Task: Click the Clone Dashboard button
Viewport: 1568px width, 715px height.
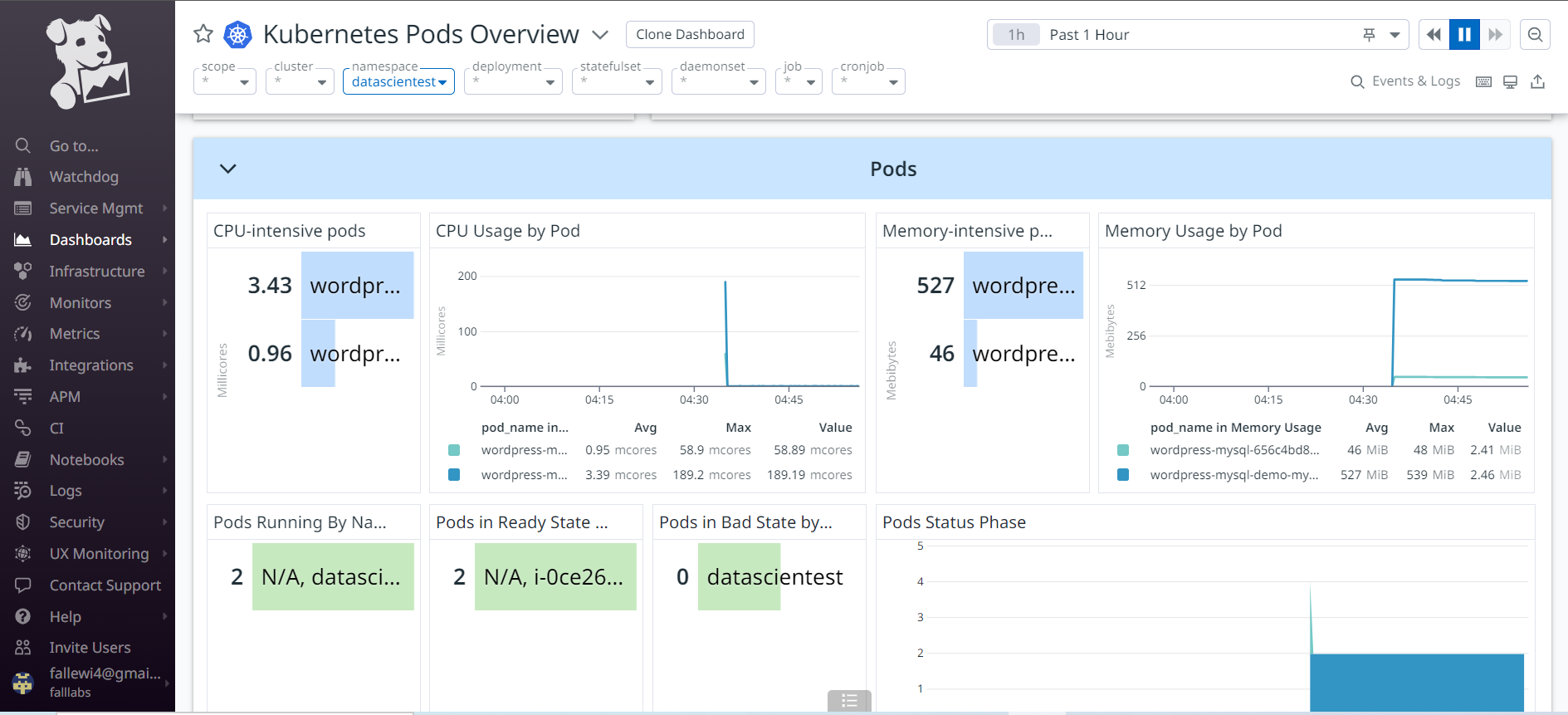Action: [x=690, y=34]
